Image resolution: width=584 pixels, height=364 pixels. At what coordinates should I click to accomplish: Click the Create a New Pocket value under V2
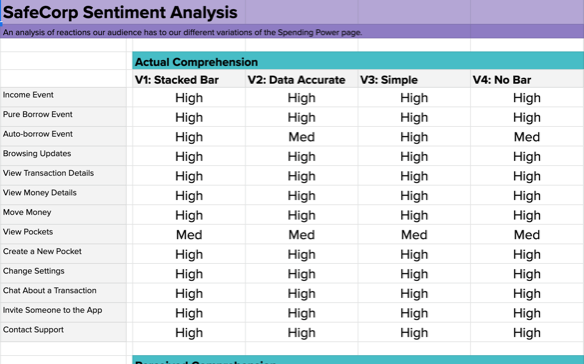click(x=302, y=254)
